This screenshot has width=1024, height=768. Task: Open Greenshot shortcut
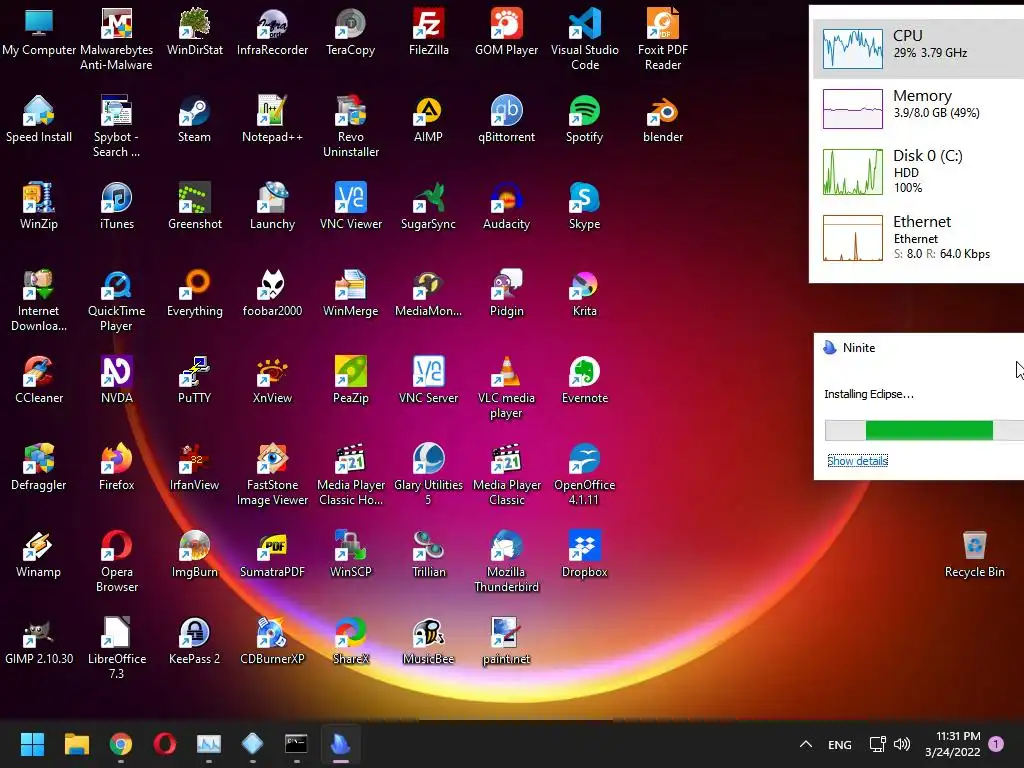[195, 206]
